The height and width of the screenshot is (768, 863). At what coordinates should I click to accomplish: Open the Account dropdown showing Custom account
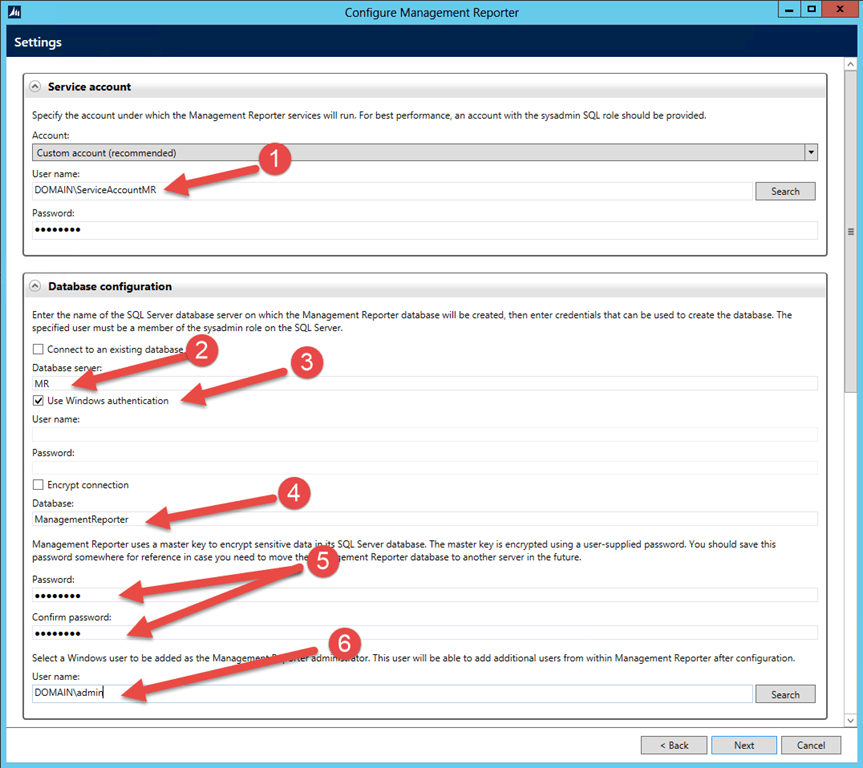pyautogui.click(x=811, y=152)
